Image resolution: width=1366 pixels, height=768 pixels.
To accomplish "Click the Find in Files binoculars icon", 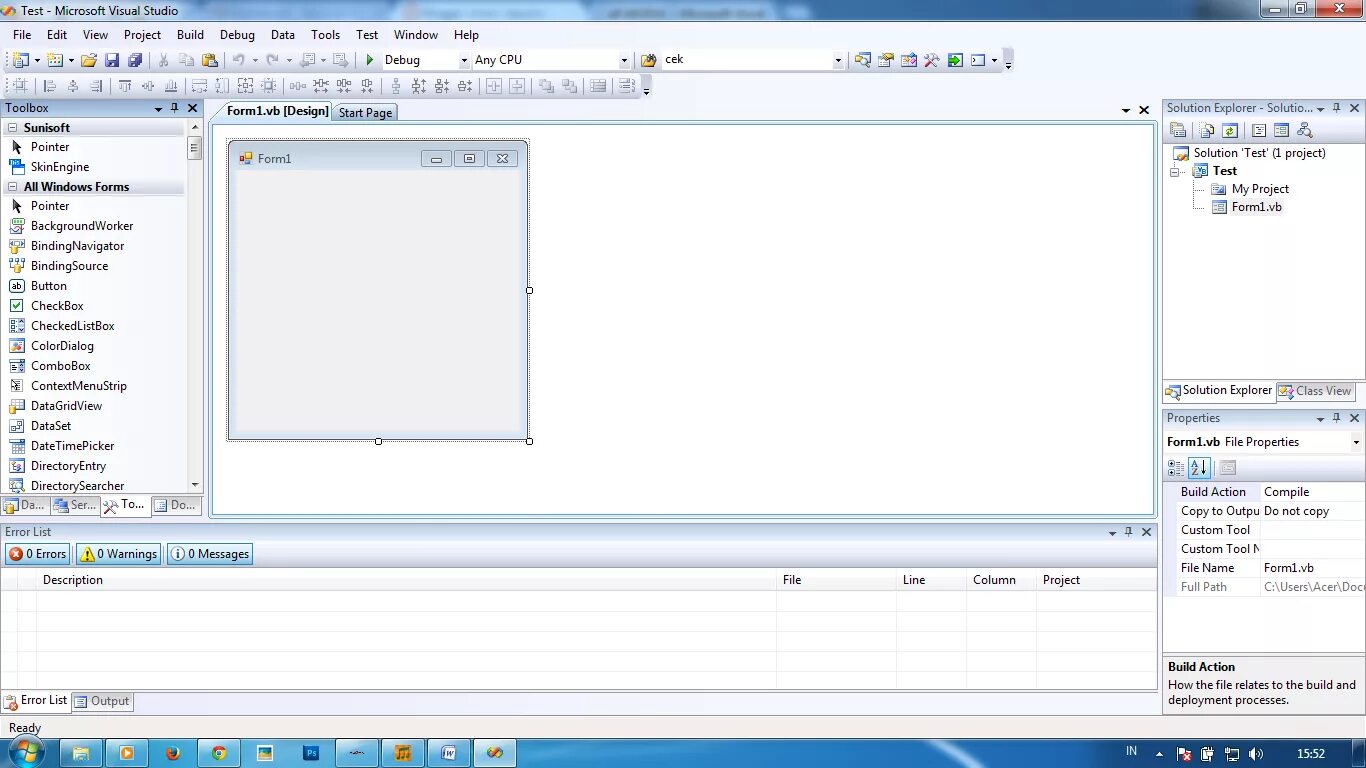I will pyautogui.click(x=648, y=60).
